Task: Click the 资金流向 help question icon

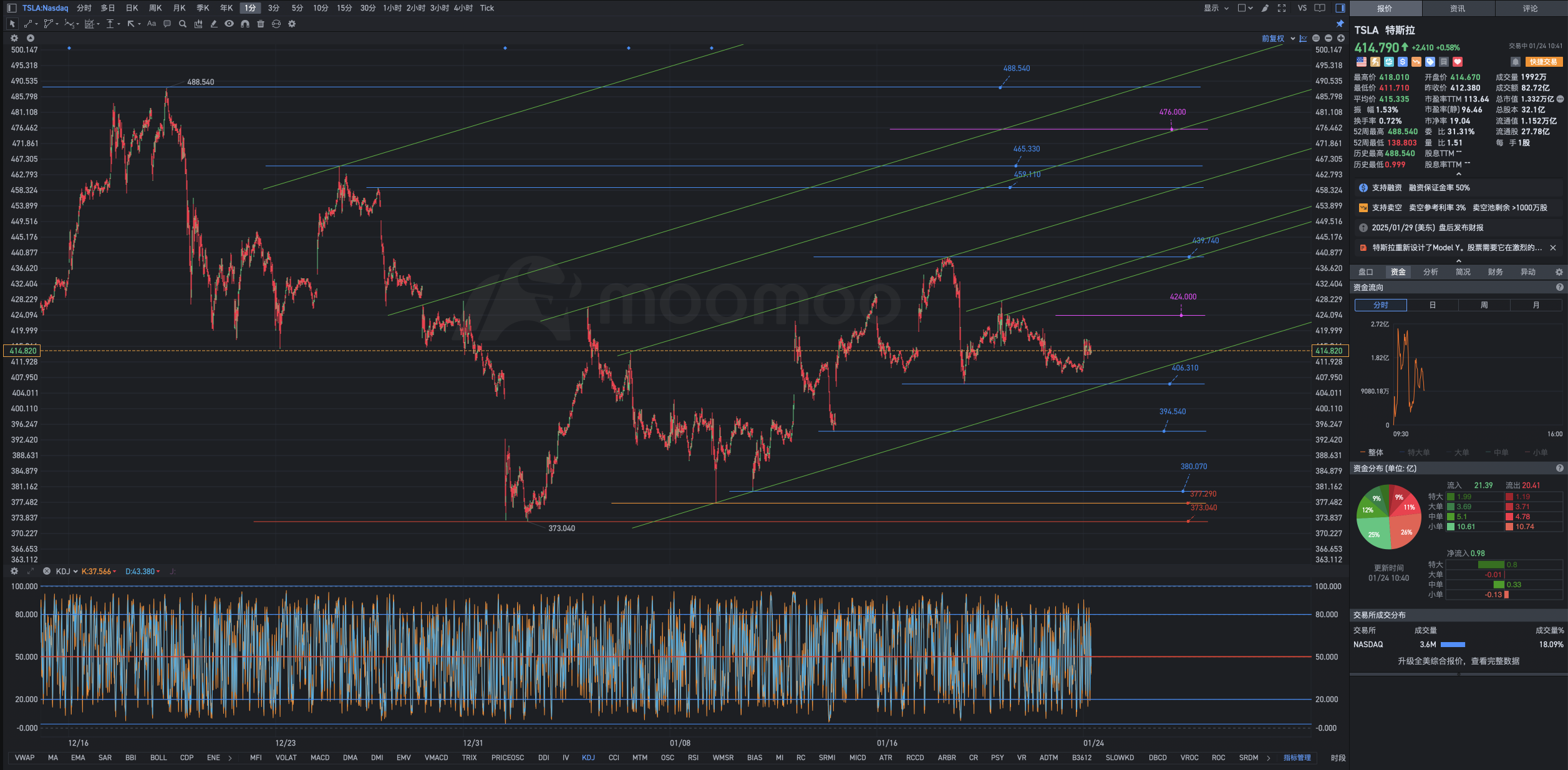Action: coord(1560,288)
